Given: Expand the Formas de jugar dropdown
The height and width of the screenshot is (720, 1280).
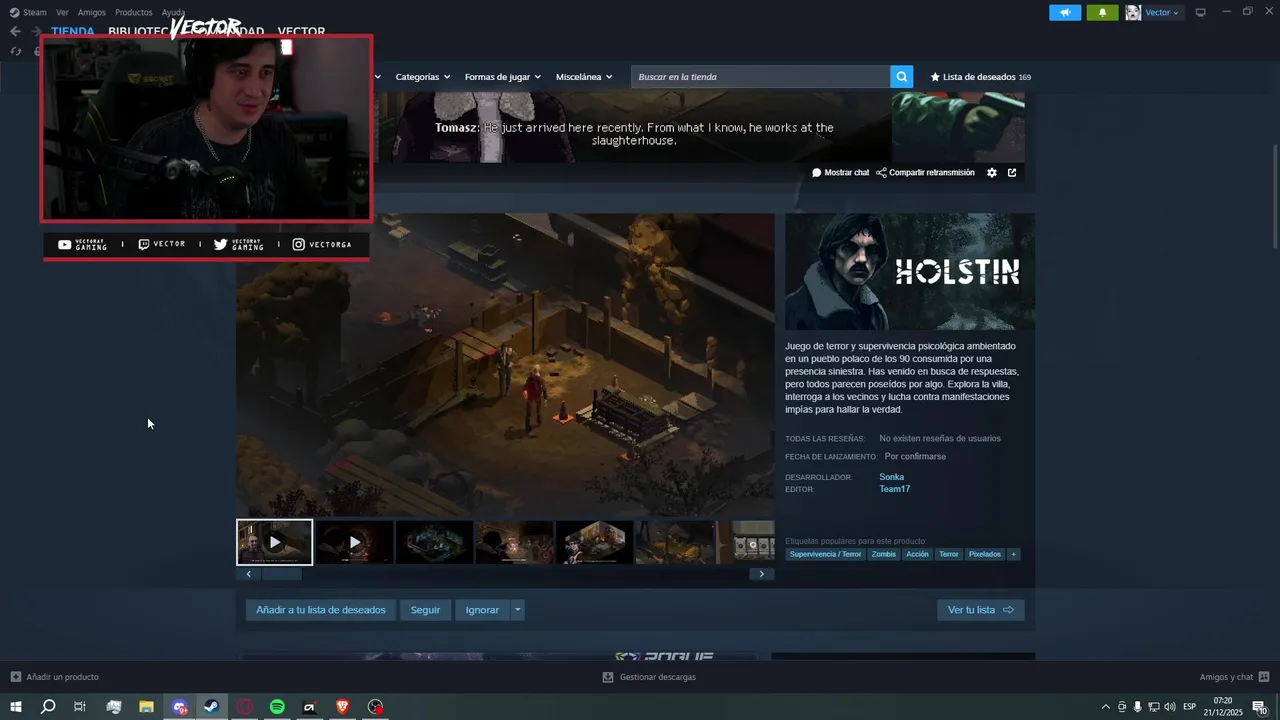Looking at the screenshot, I should click(503, 77).
